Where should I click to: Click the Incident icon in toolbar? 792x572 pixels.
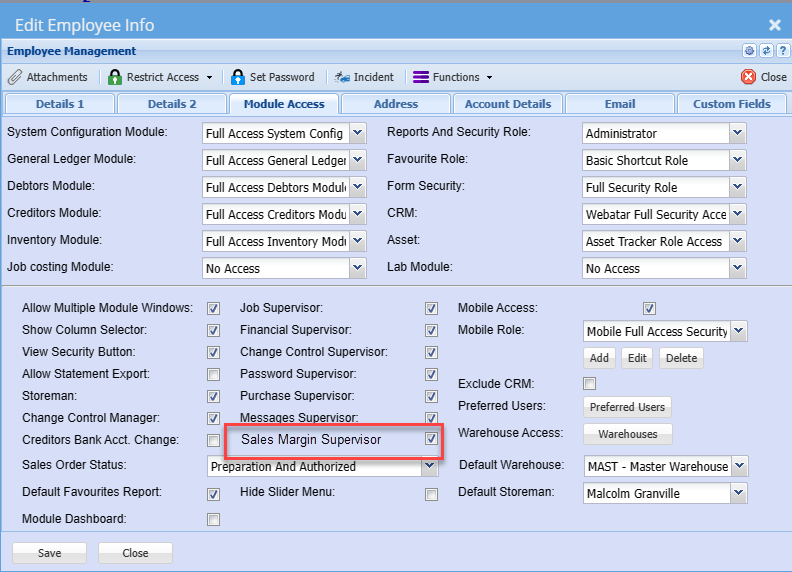342,77
